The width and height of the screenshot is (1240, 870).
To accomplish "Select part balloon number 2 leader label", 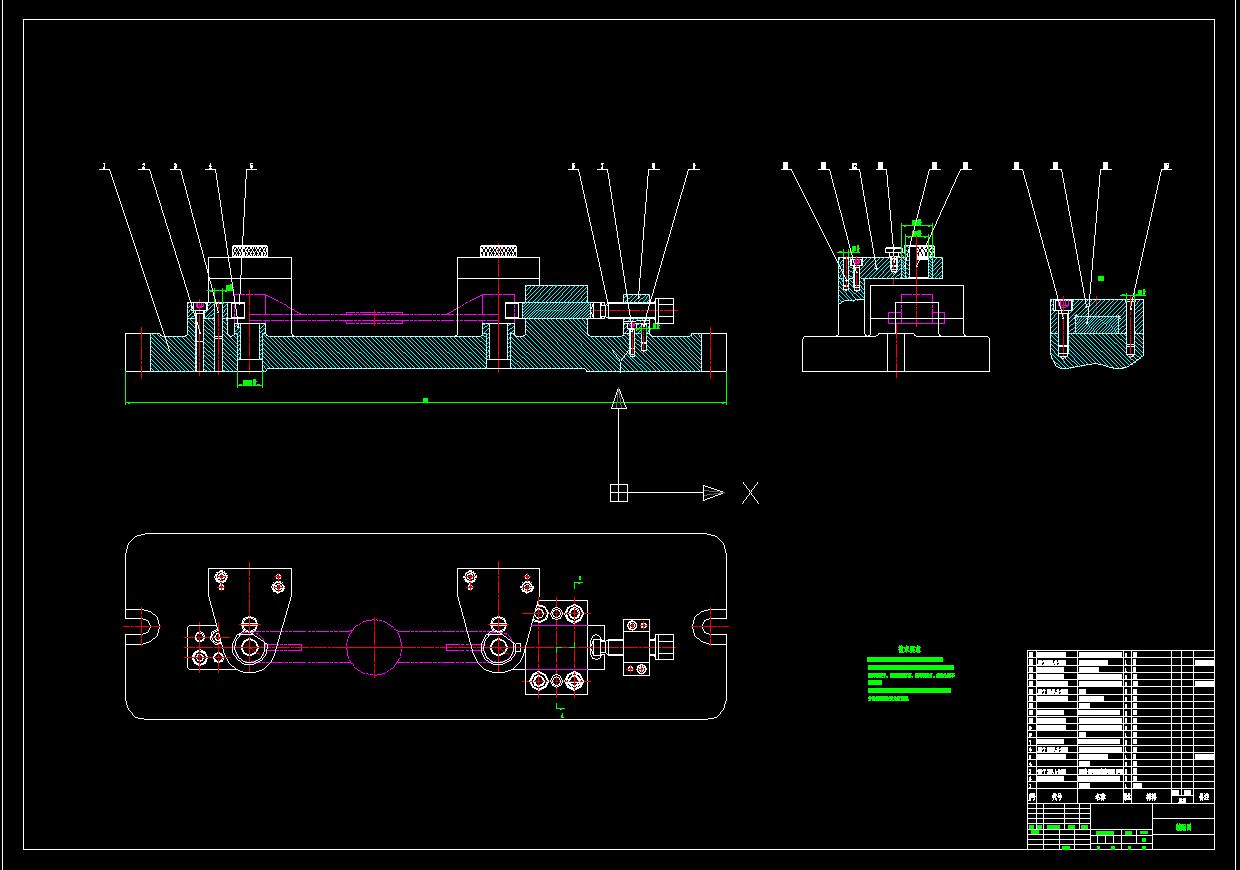I will tap(143, 167).
